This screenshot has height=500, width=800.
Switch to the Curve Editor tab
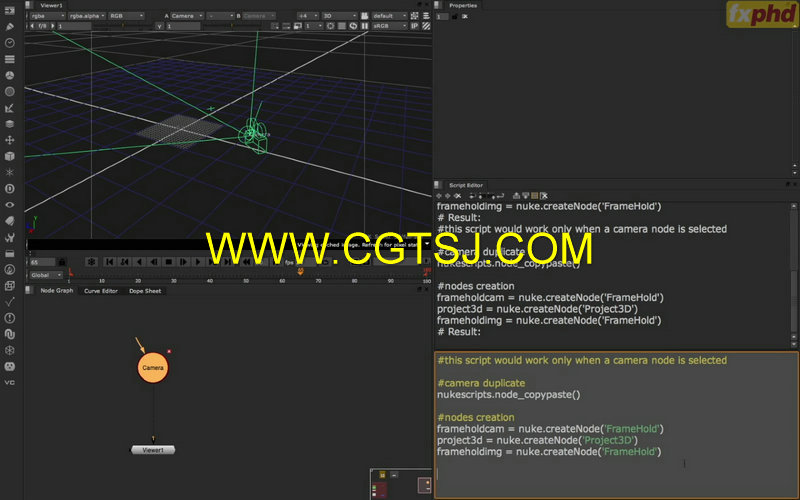101,291
